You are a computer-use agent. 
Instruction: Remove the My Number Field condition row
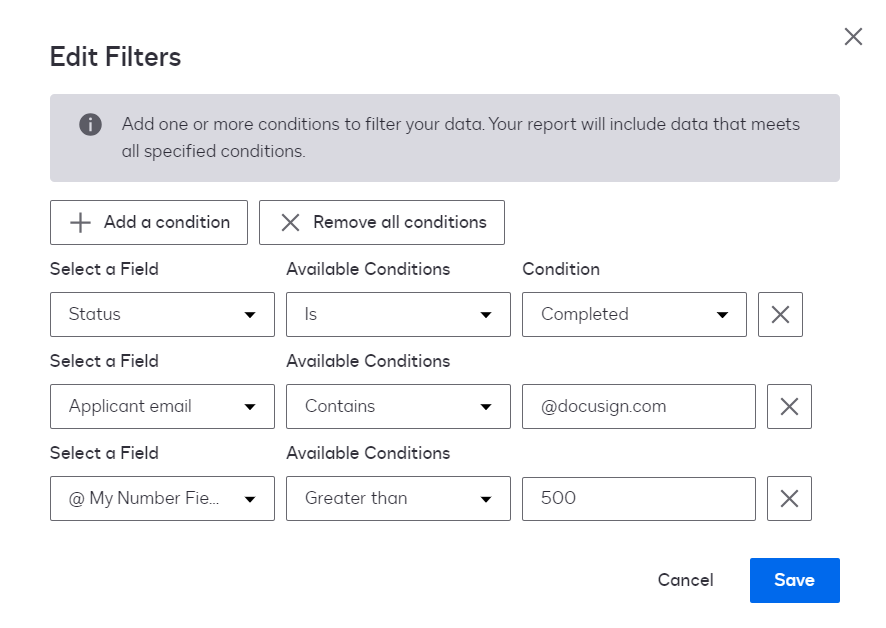point(789,498)
